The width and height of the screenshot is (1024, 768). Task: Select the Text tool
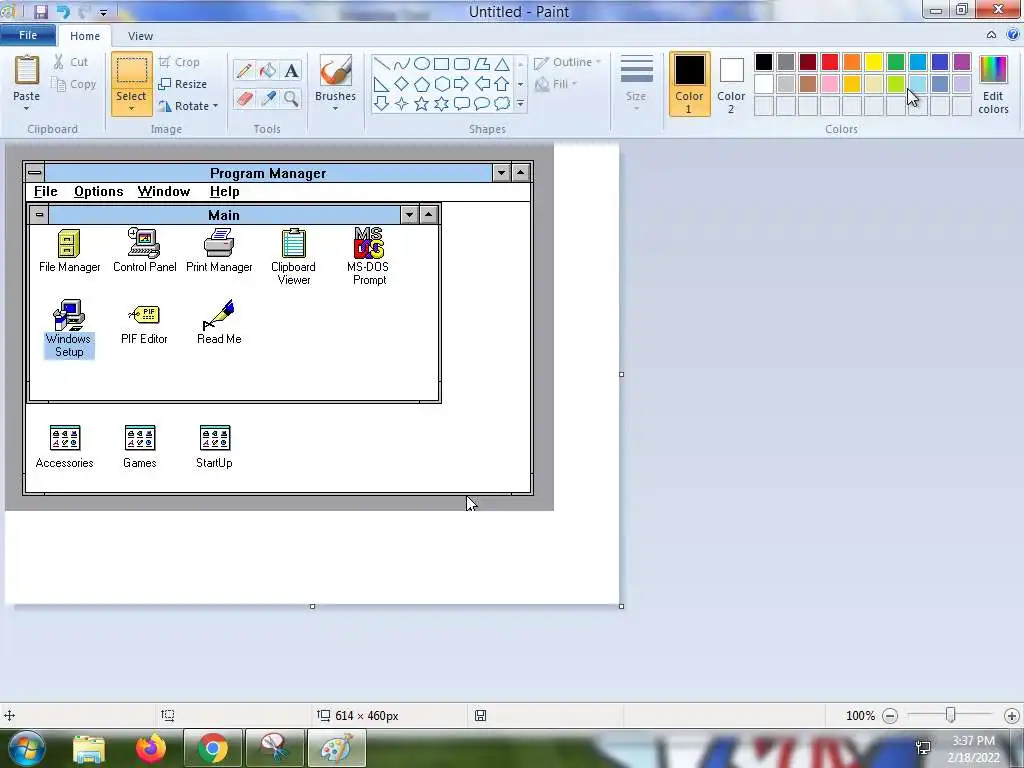point(291,71)
